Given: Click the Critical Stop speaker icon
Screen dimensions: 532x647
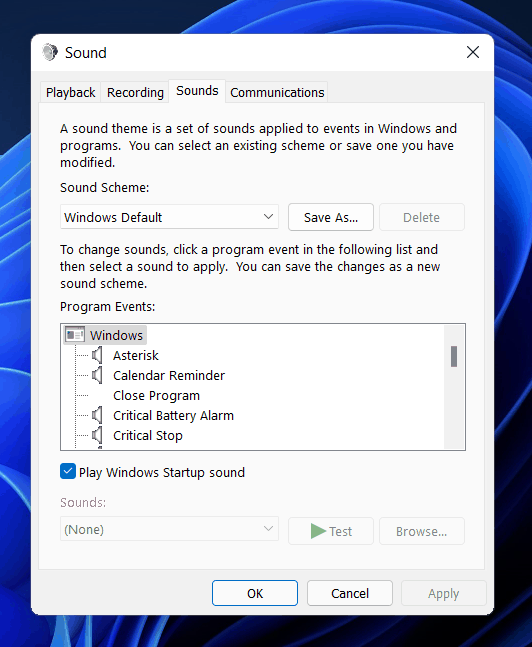Looking at the screenshot, I should click(x=97, y=435).
